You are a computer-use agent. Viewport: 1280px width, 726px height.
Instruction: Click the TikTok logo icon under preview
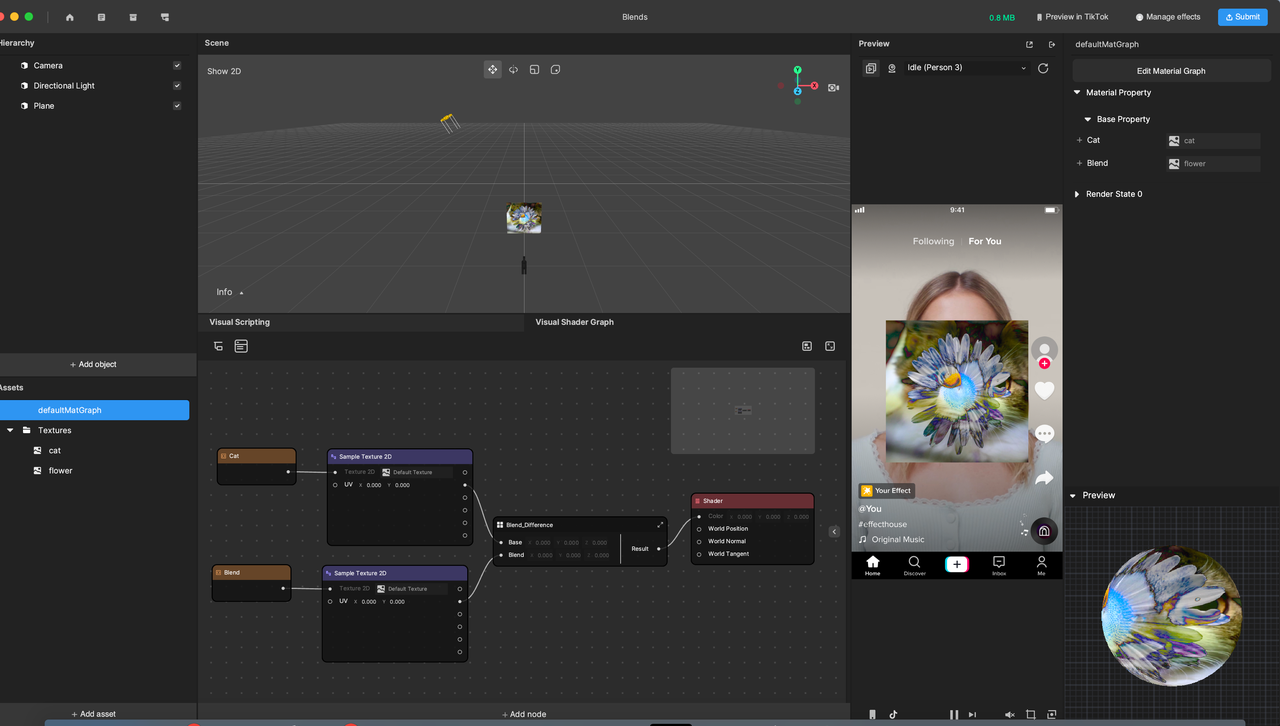tap(893, 714)
